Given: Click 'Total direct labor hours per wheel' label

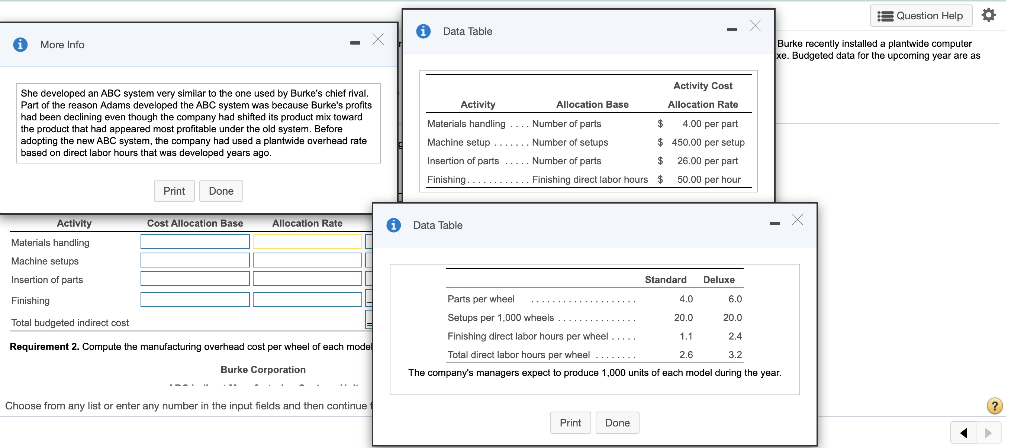Looking at the screenshot, I should pos(519,355).
